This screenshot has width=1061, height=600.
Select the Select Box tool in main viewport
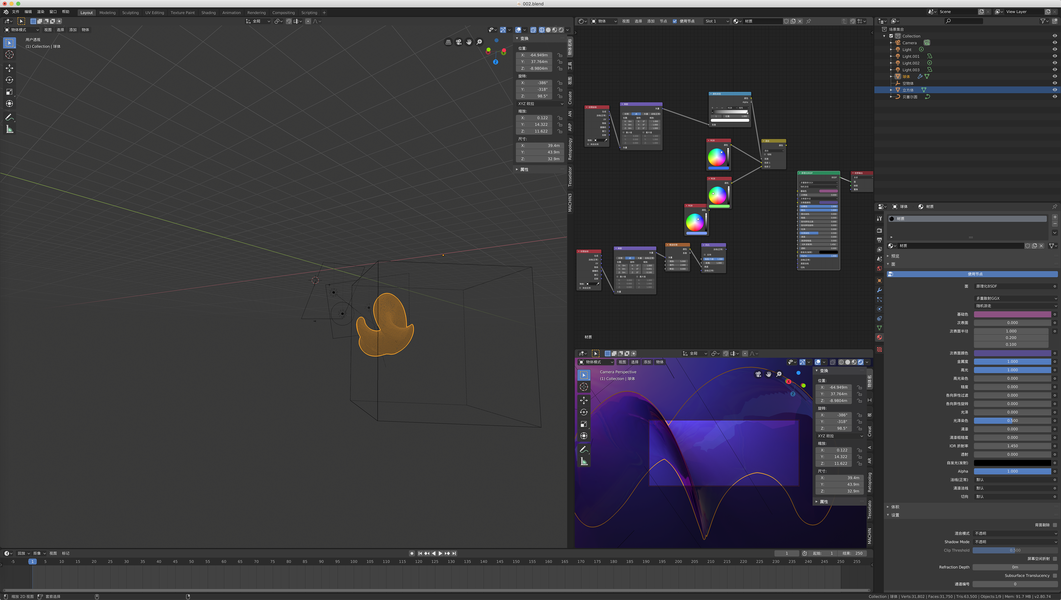[x=9, y=43]
